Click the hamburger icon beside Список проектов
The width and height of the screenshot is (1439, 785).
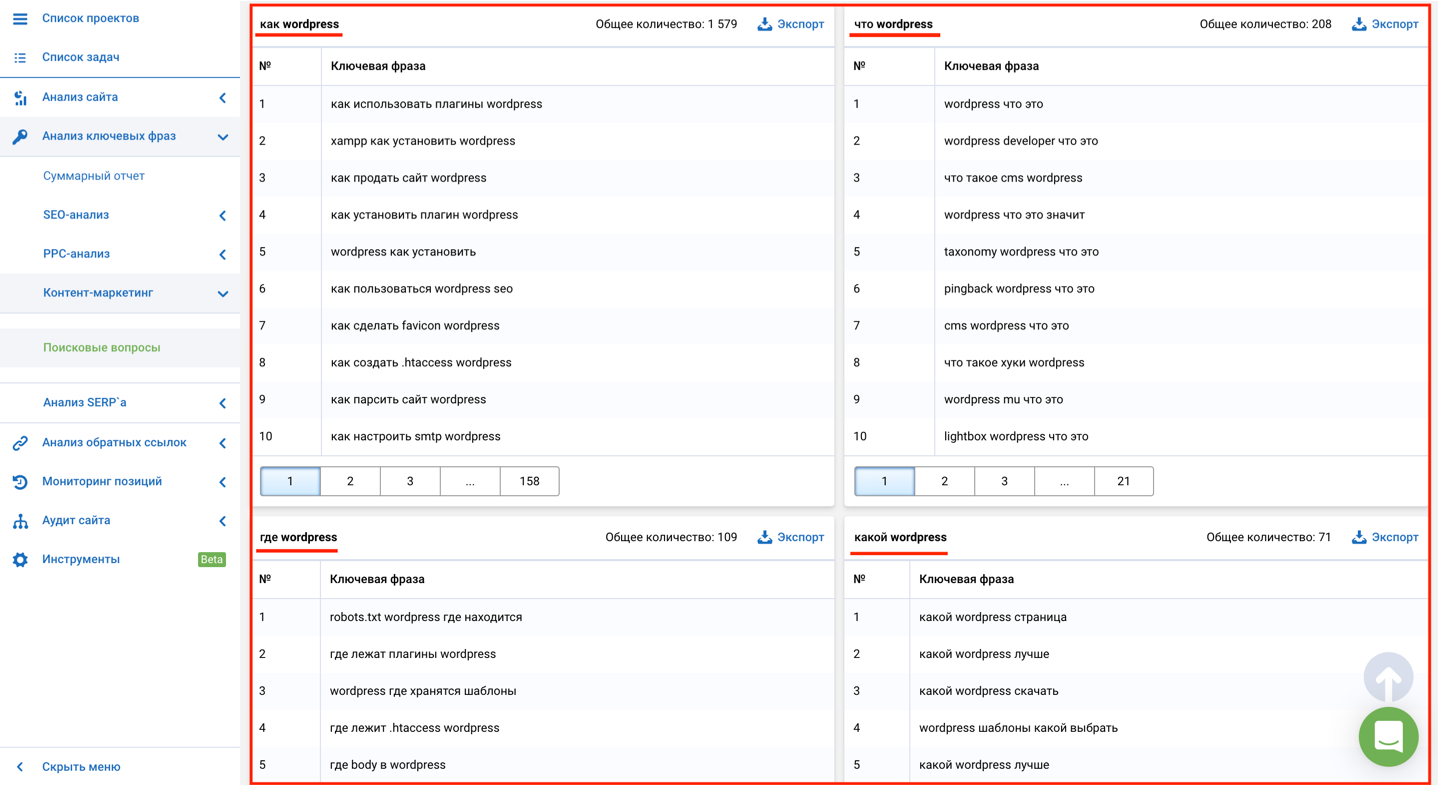click(20, 18)
